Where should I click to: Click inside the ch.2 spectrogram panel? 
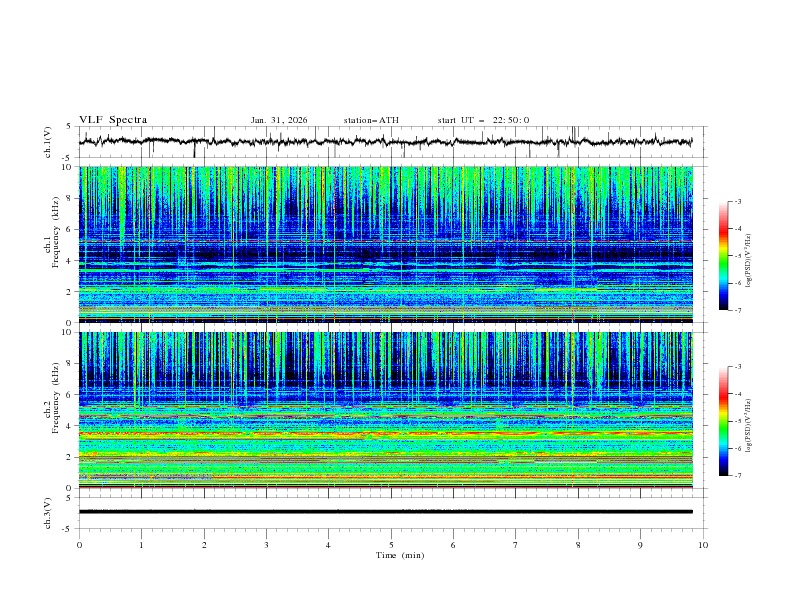coord(390,409)
